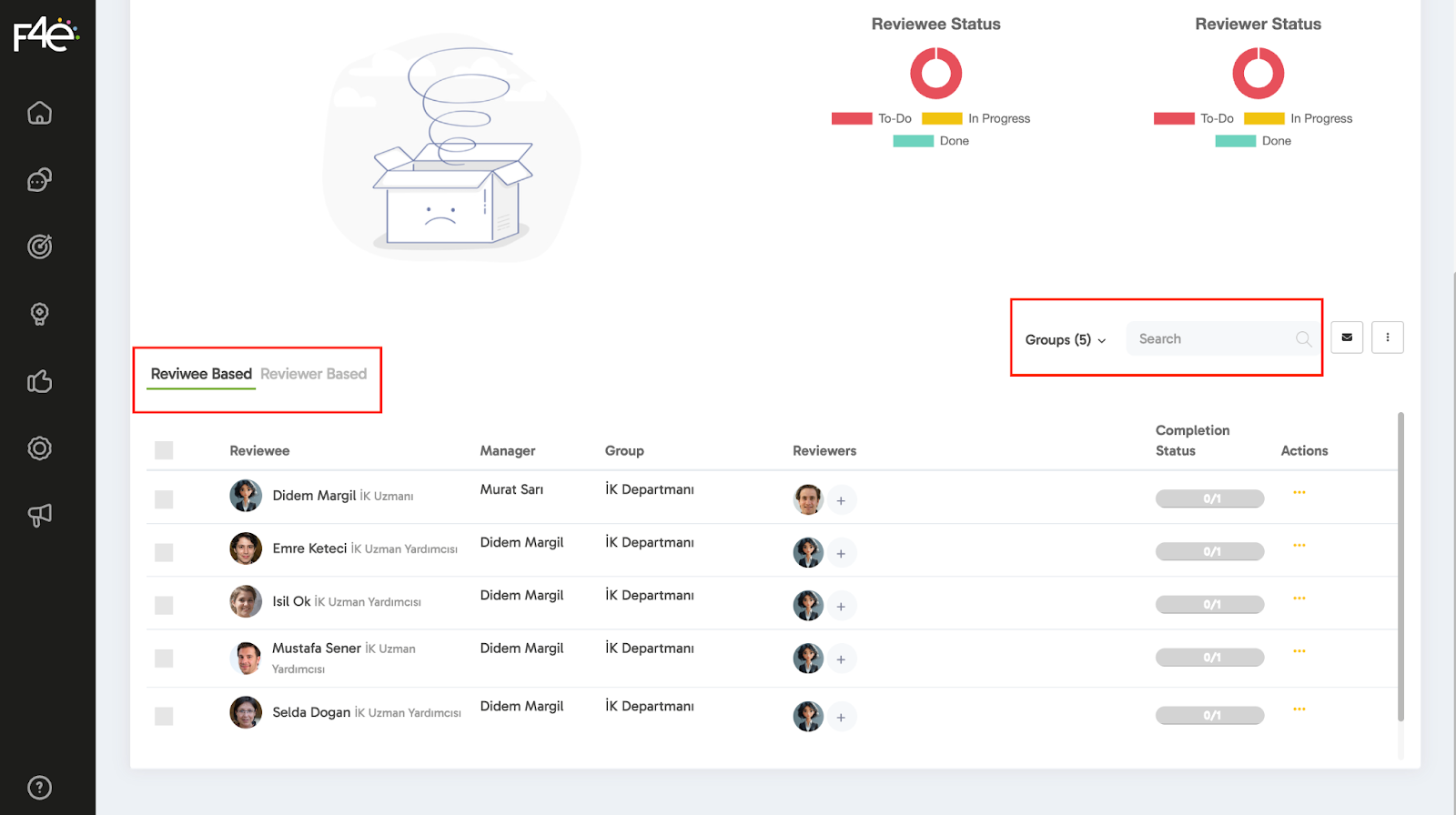The height and width of the screenshot is (815, 1456).
Task: Toggle the select-all header checkbox
Action: [164, 450]
